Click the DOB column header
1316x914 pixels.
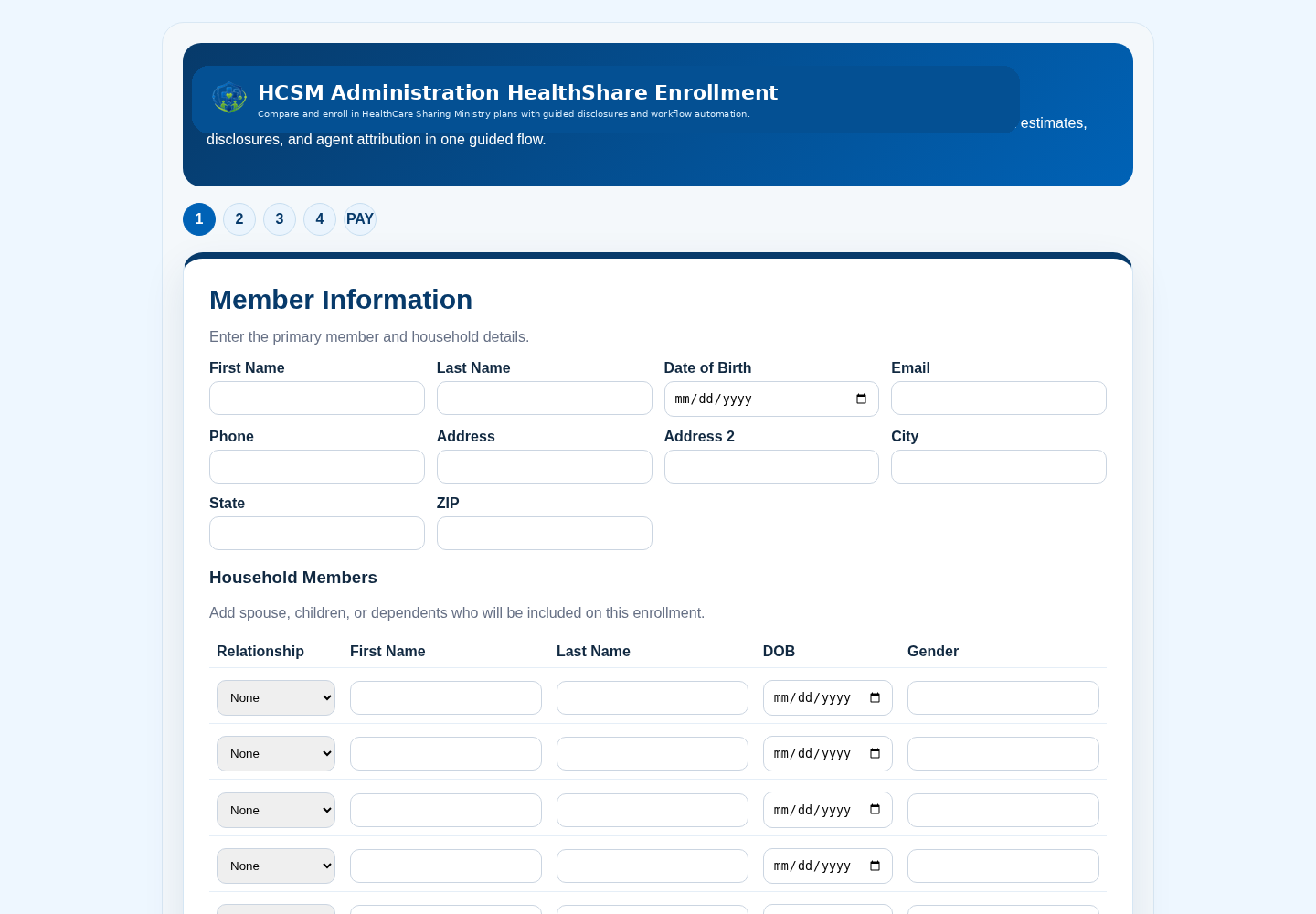[779, 652]
